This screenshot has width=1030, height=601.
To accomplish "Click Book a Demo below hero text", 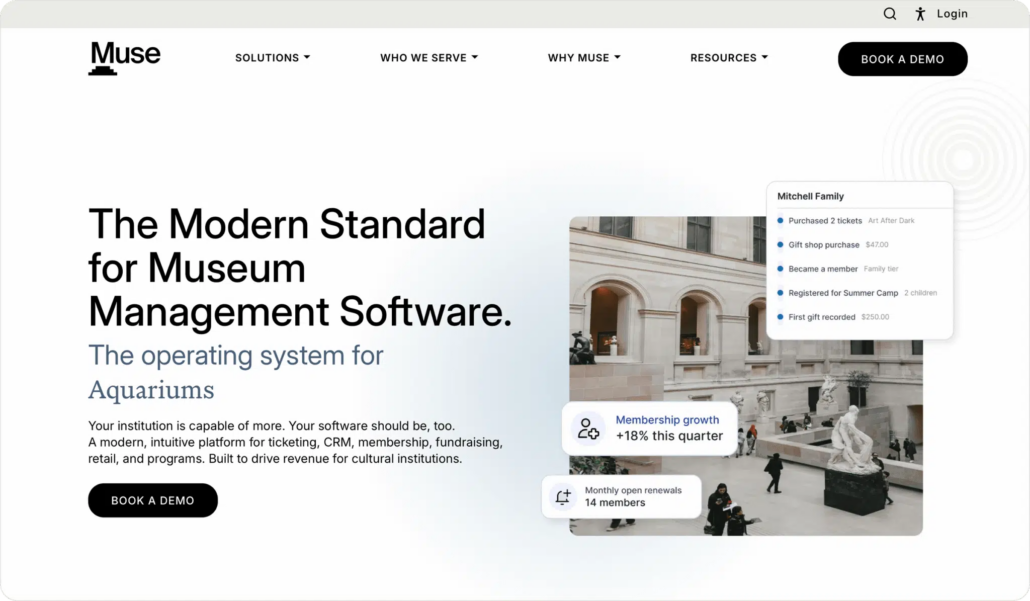I will 153,501.
